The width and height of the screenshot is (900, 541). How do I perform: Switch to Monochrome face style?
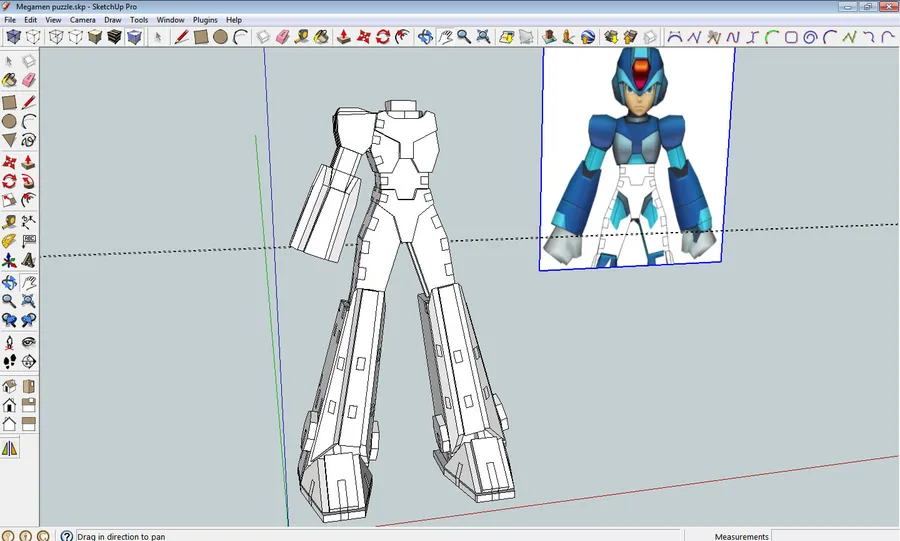point(134,37)
